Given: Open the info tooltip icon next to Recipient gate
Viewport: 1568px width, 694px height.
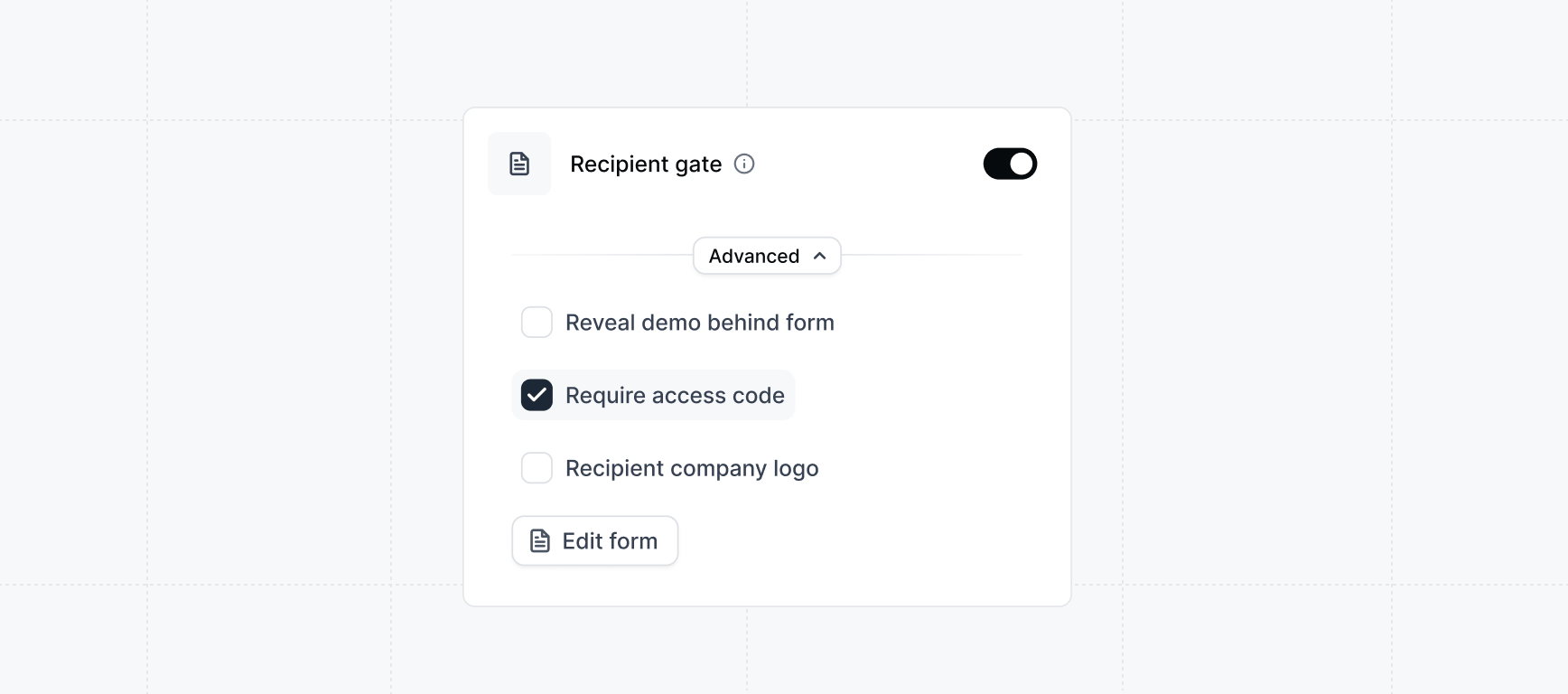Looking at the screenshot, I should click(x=744, y=164).
